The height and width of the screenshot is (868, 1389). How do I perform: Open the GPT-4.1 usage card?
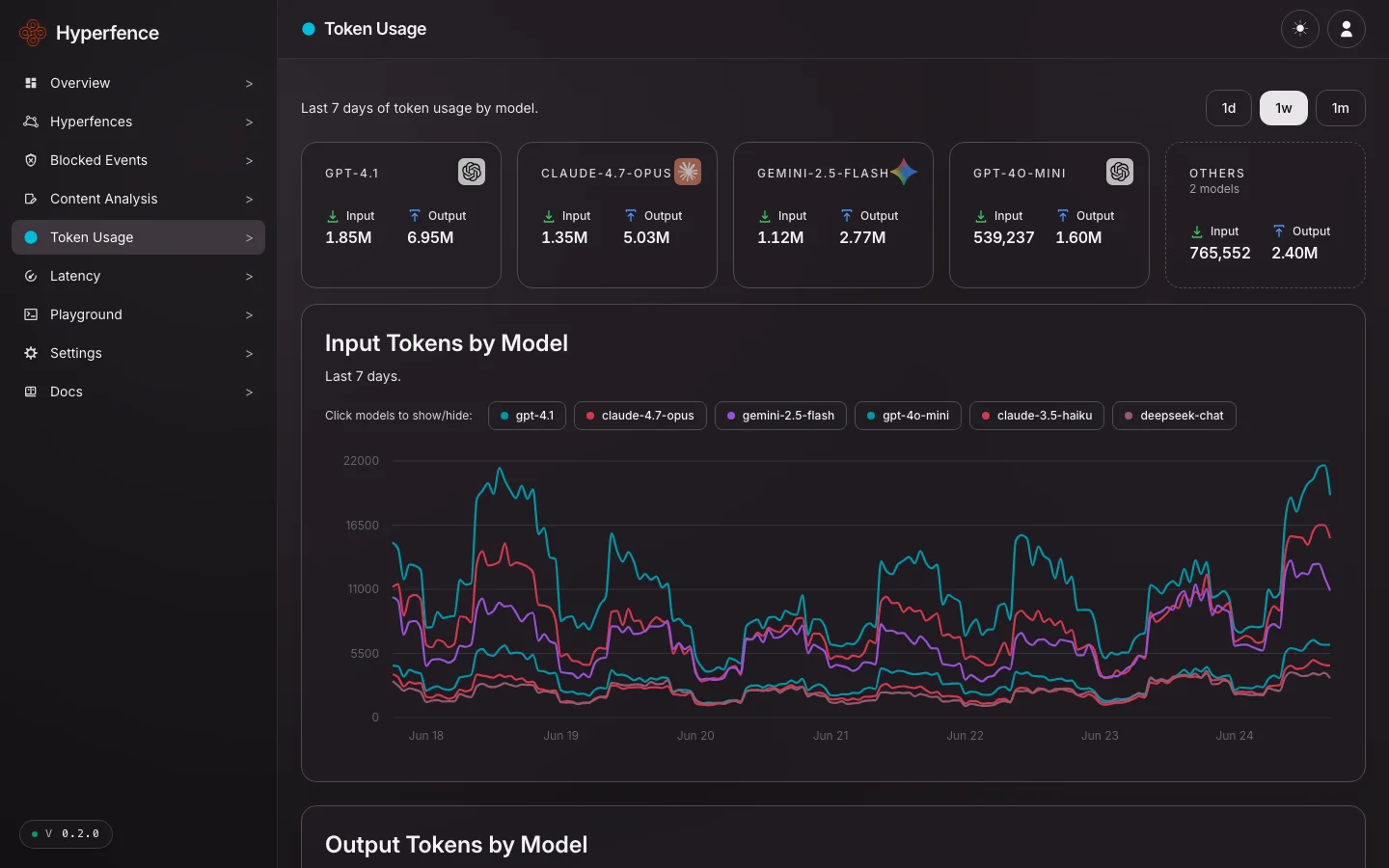coord(401,215)
